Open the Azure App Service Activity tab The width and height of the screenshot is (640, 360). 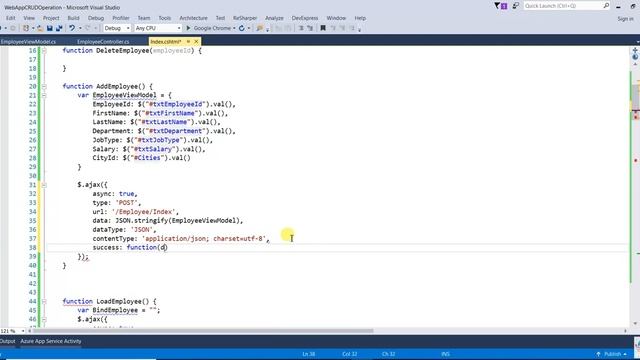[x=51, y=341]
